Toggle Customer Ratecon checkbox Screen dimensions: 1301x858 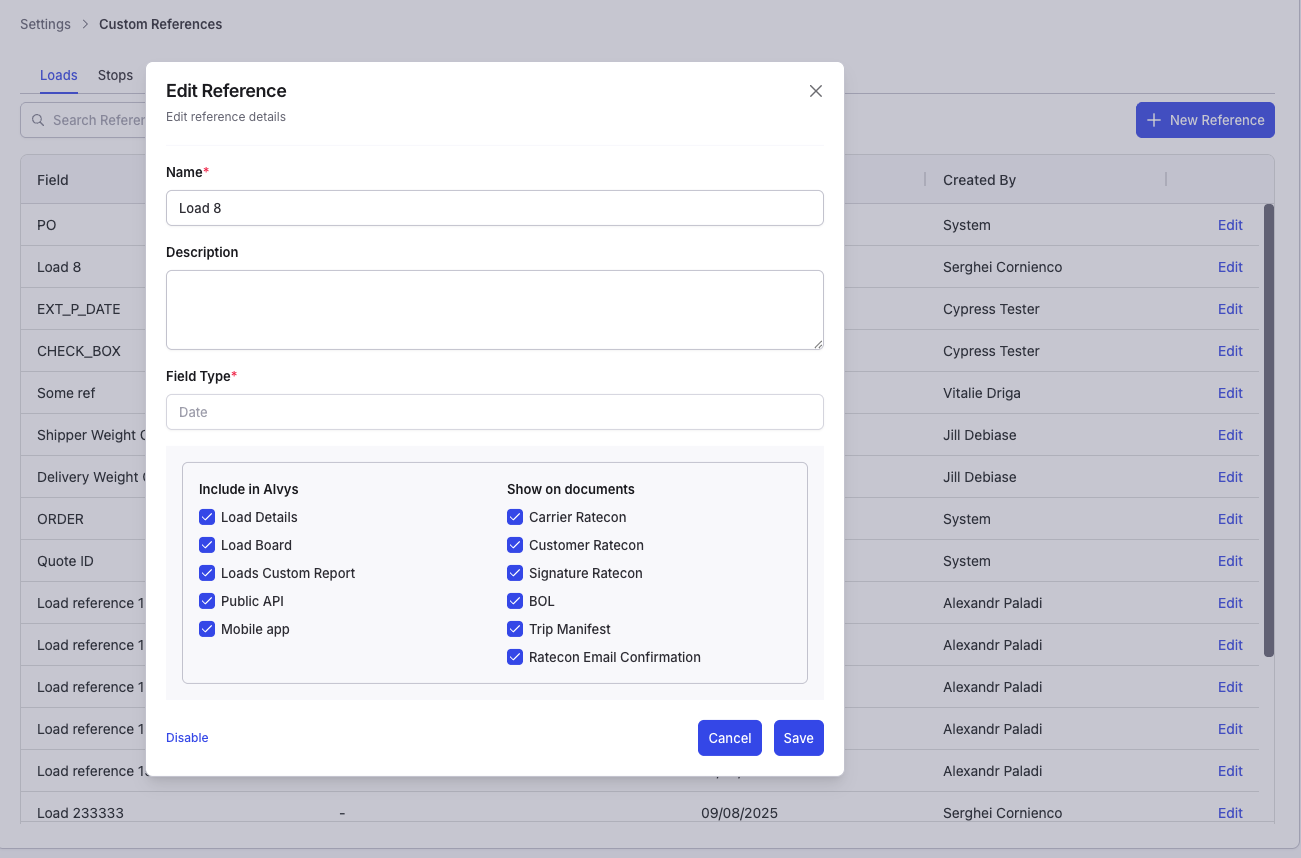[515, 545]
